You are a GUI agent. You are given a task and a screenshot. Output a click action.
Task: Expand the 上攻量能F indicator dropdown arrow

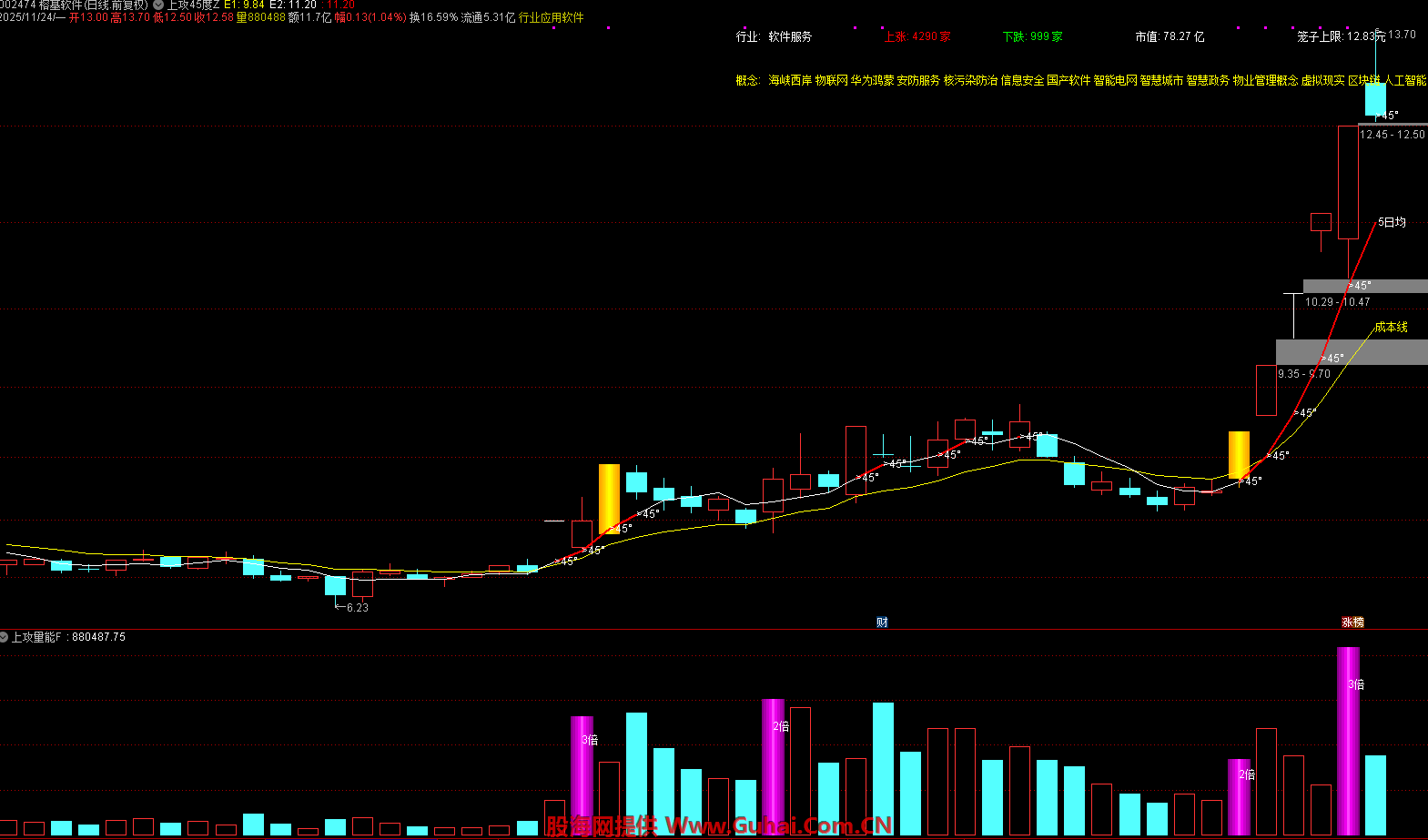click(4, 637)
